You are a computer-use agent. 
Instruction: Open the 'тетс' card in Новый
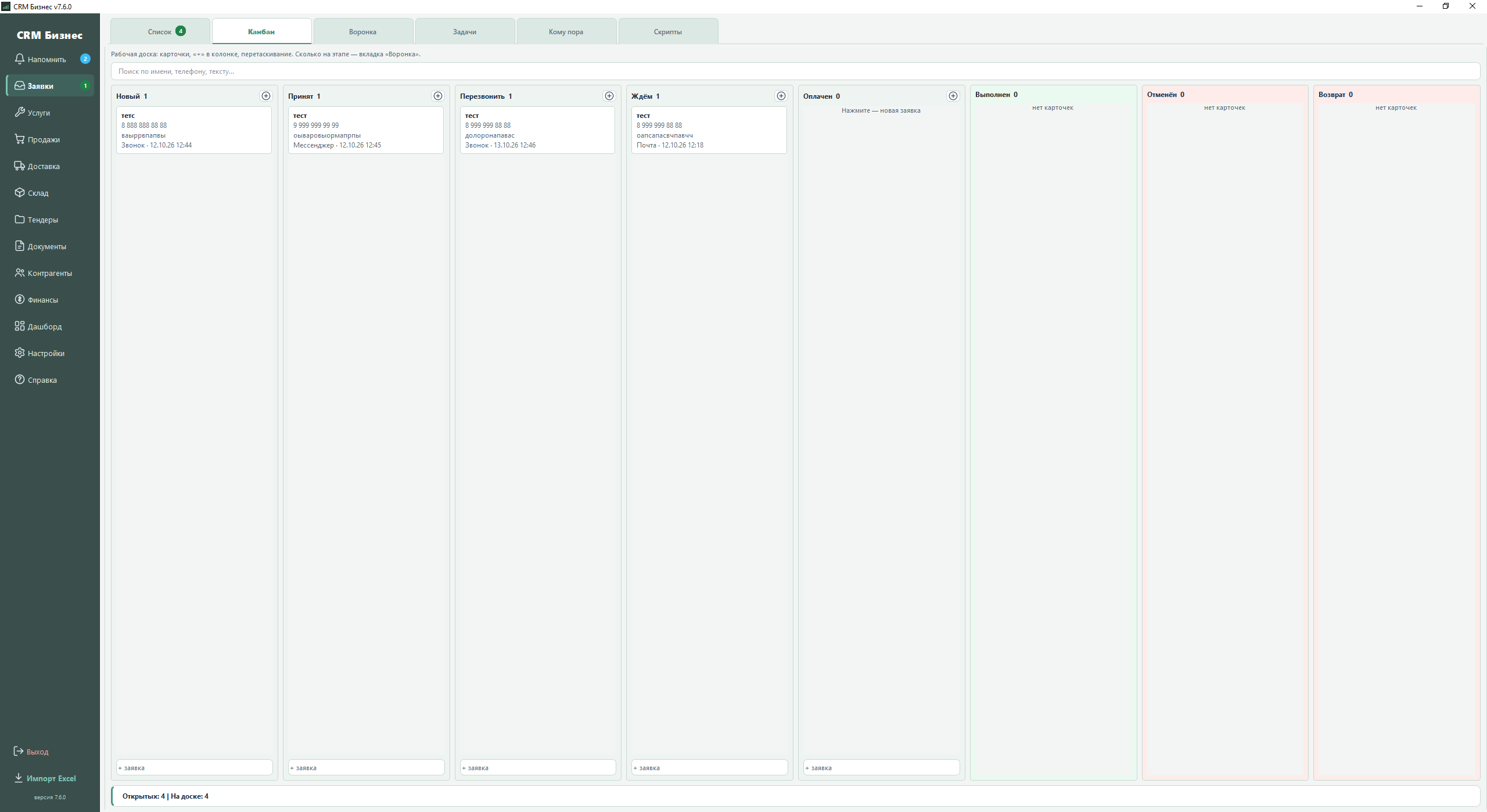(194, 130)
